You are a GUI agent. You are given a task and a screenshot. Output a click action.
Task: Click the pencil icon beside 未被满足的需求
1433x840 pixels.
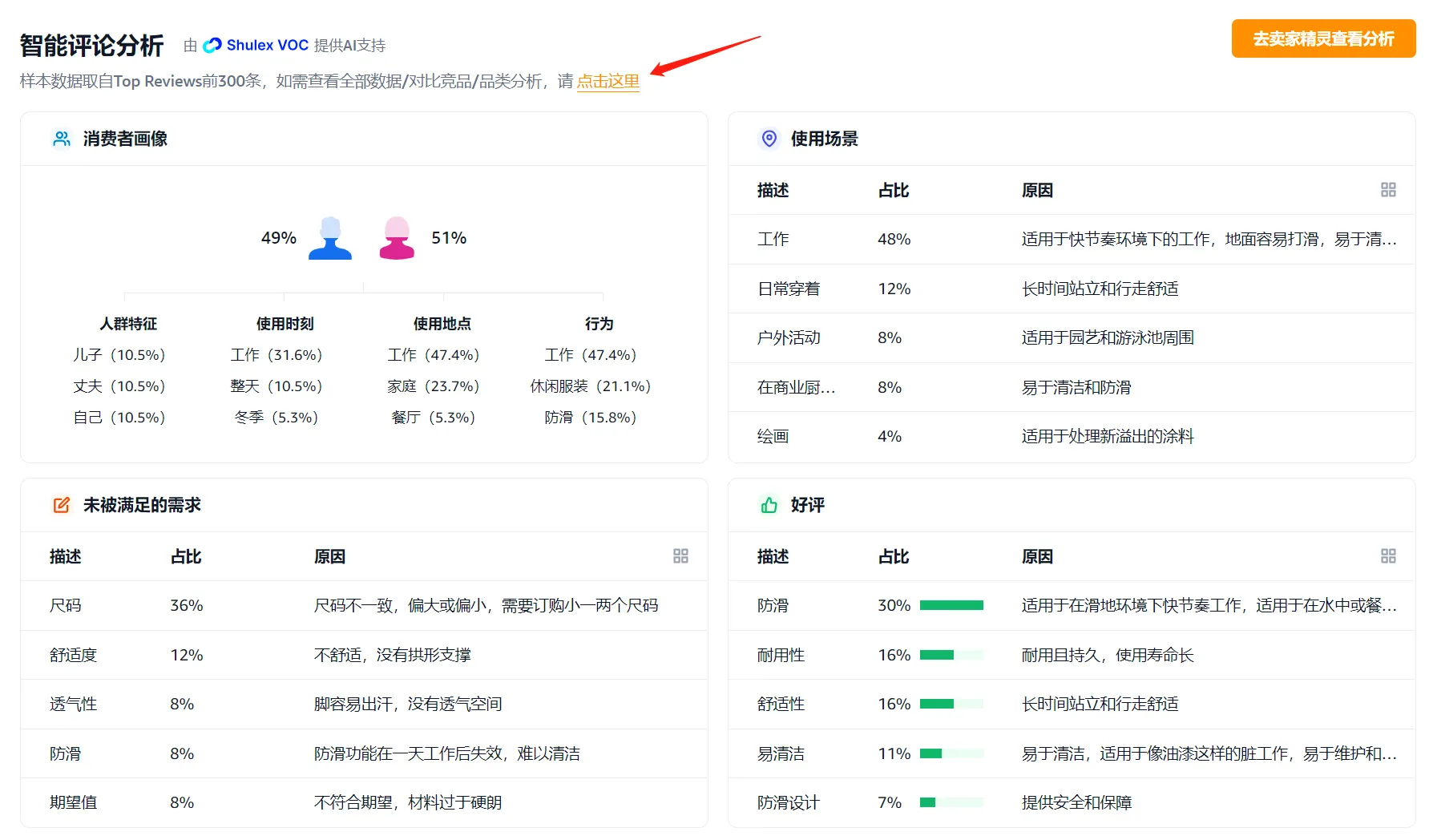click(60, 505)
